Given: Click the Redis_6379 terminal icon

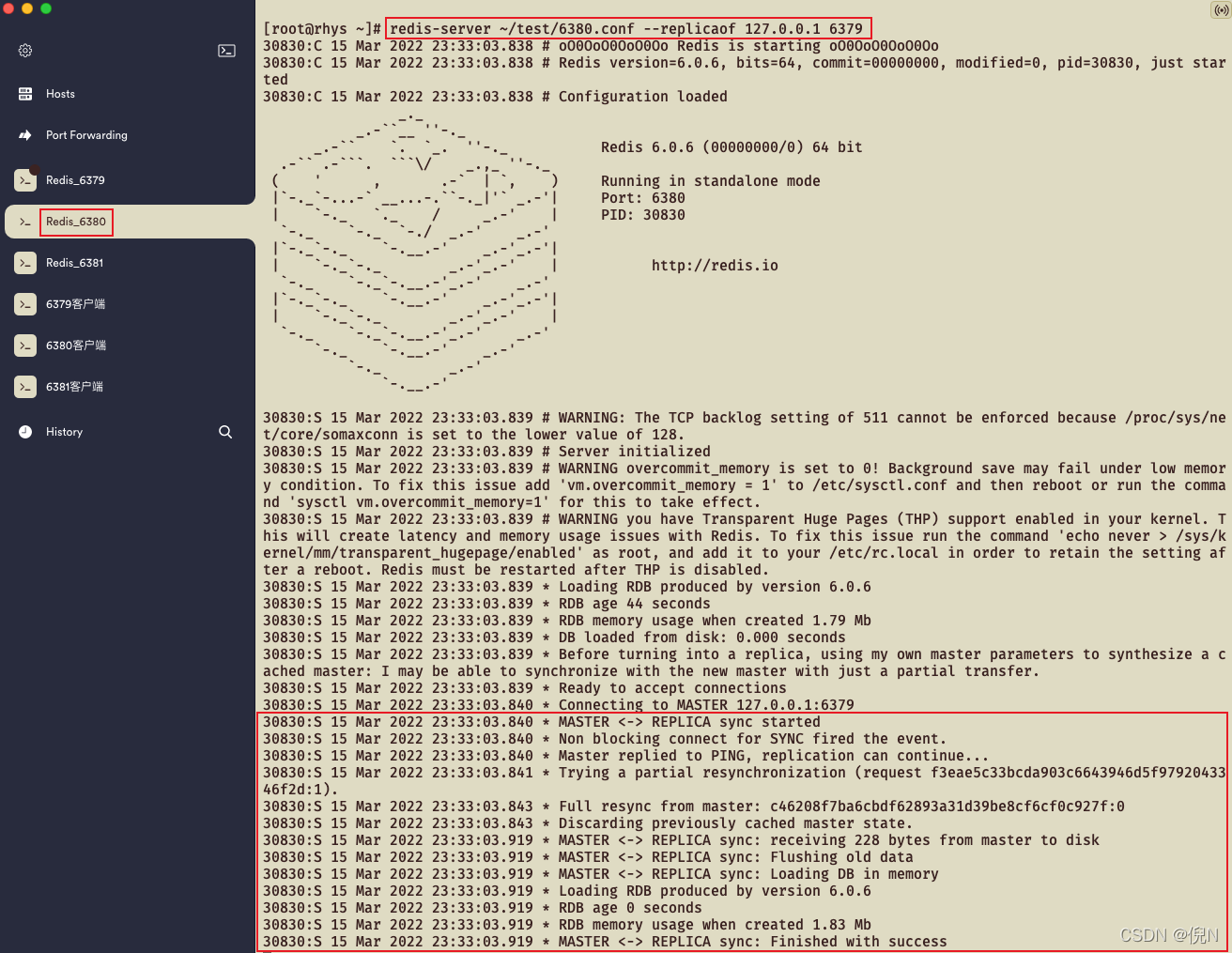Looking at the screenshot, I should [25, 180].
